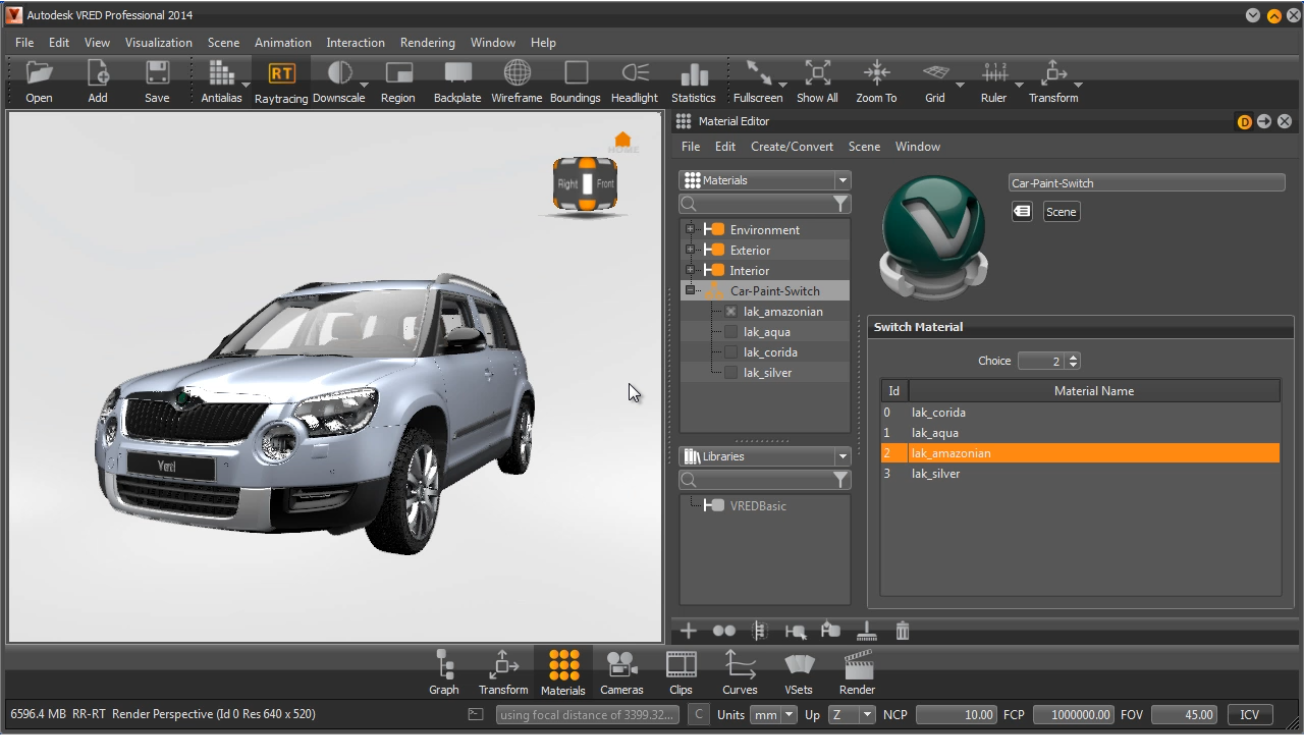This screenshot has width=1305, height=735.
Task: Click the ICV button in status bar
Action: pyautogui.click(x=1250, y=715)
